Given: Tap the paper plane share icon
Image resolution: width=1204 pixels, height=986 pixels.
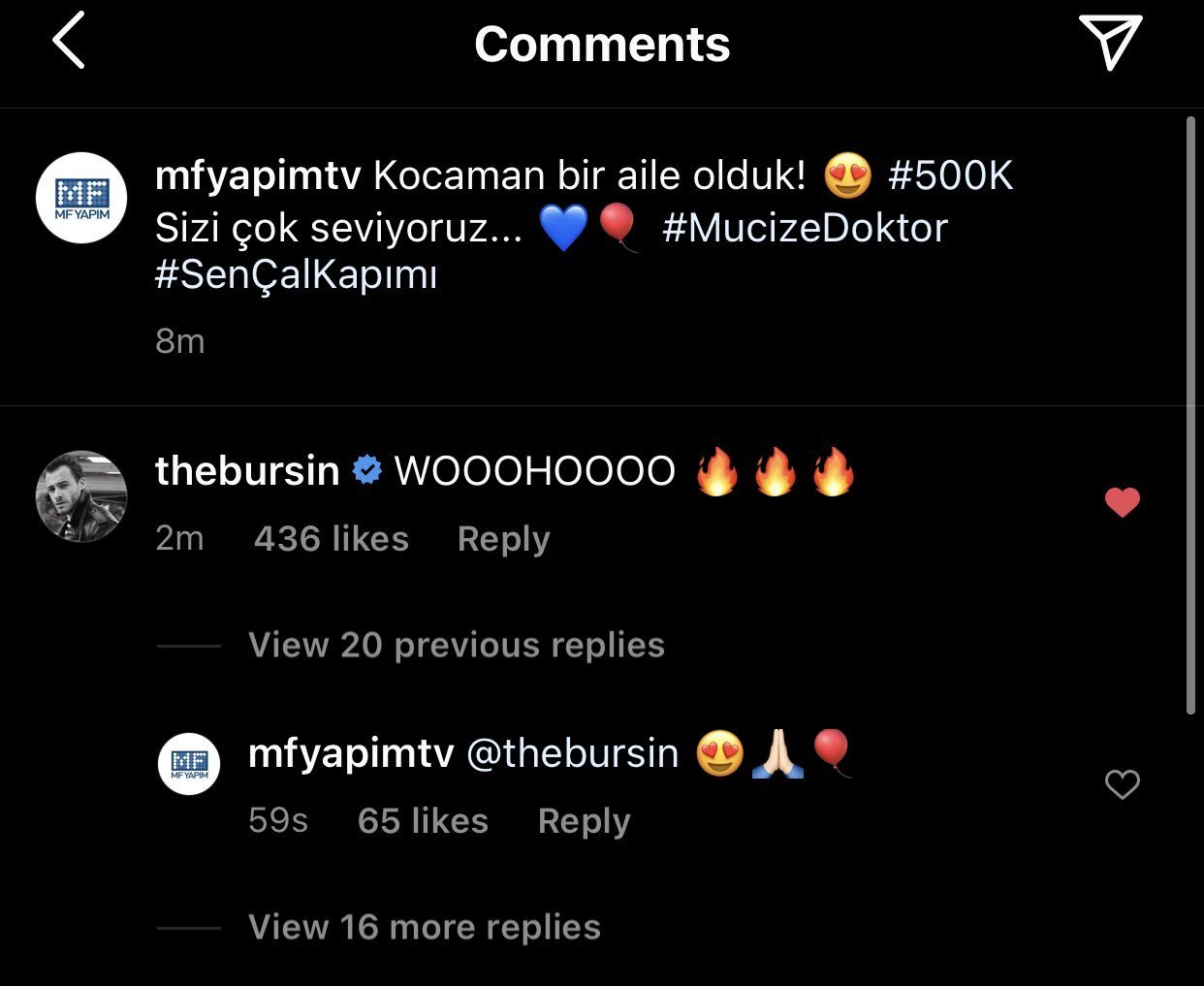Looking at the screenshot, I should coord(1110,42).
